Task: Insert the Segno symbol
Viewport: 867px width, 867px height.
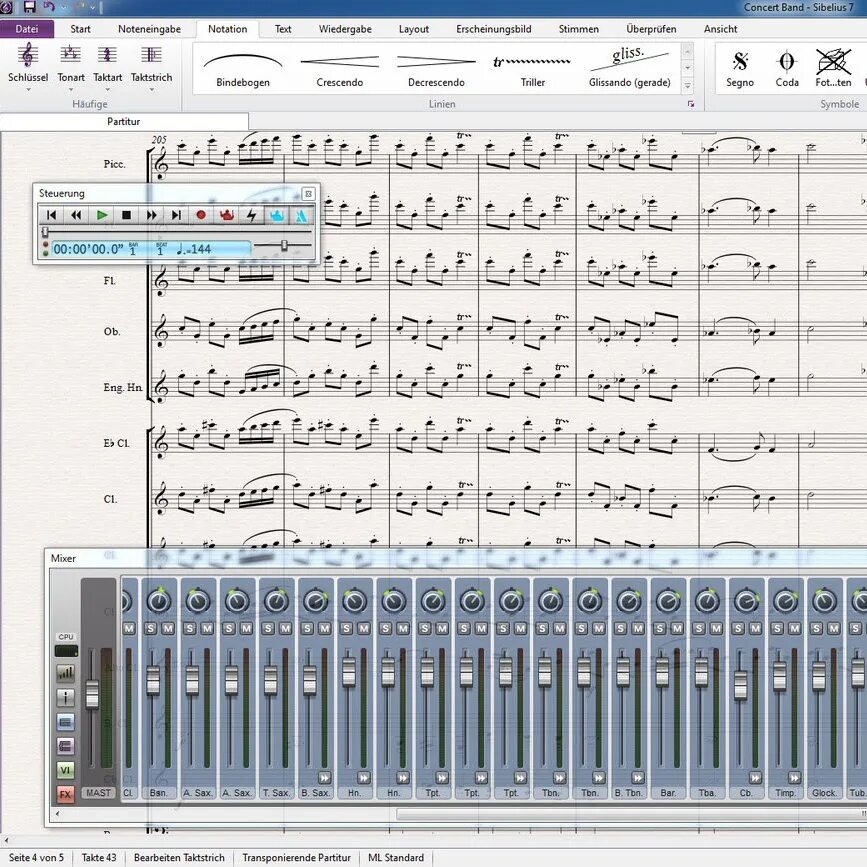Action: click(x=740, y=68)
